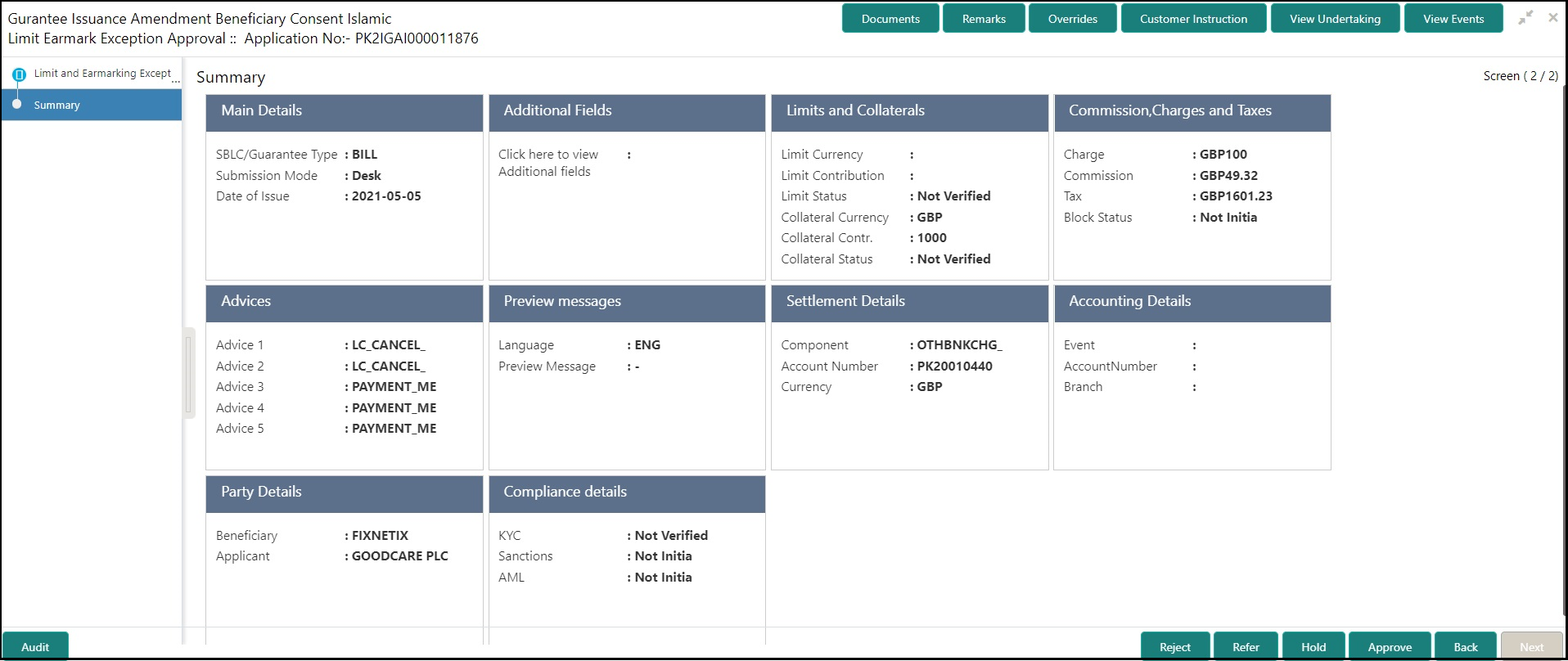The image size is (1568, 661).
Task: Click View Undertaking
Action: 1335,19
